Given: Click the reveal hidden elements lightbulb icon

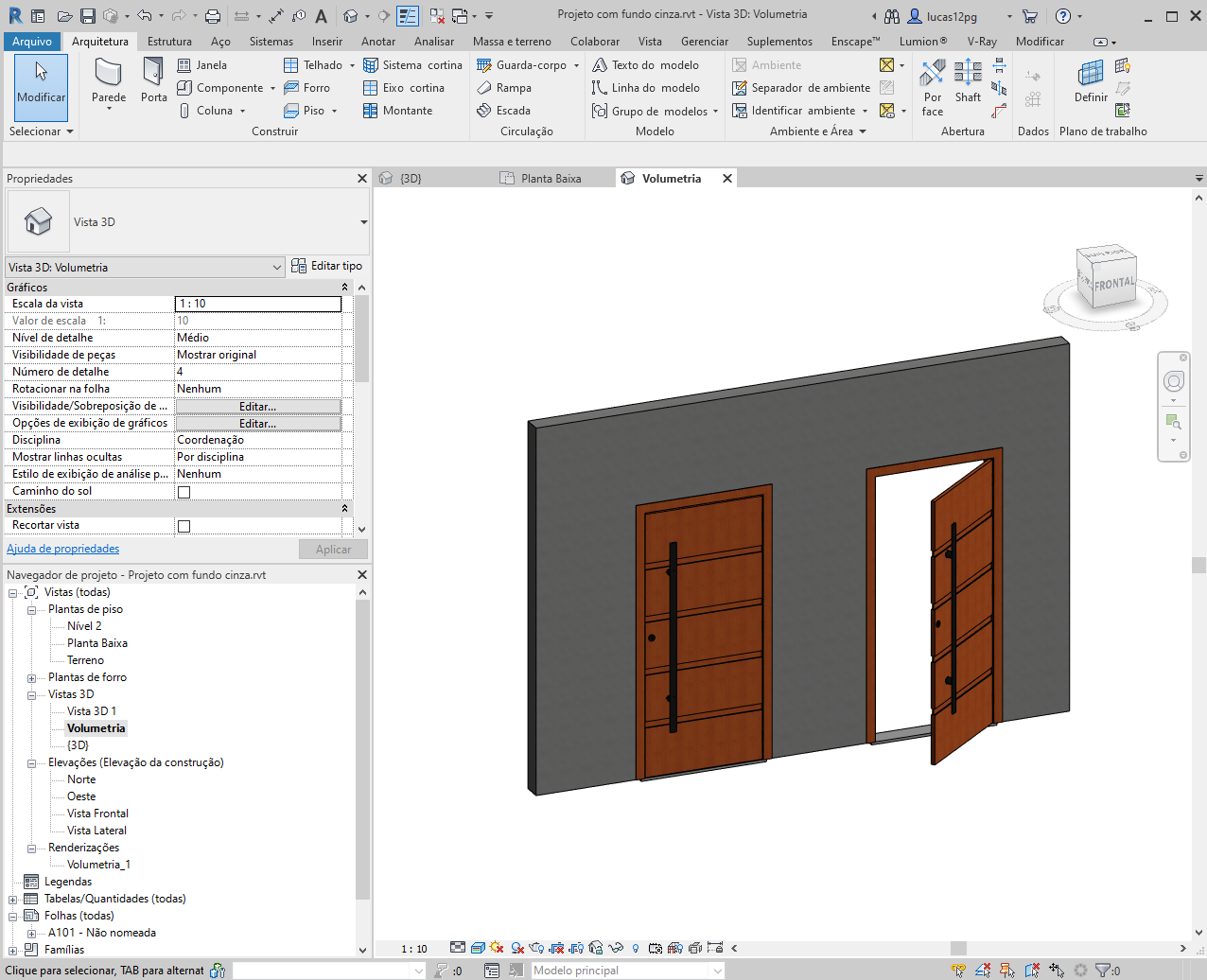Looking at the screenshot, I should (x=636, y=948).
